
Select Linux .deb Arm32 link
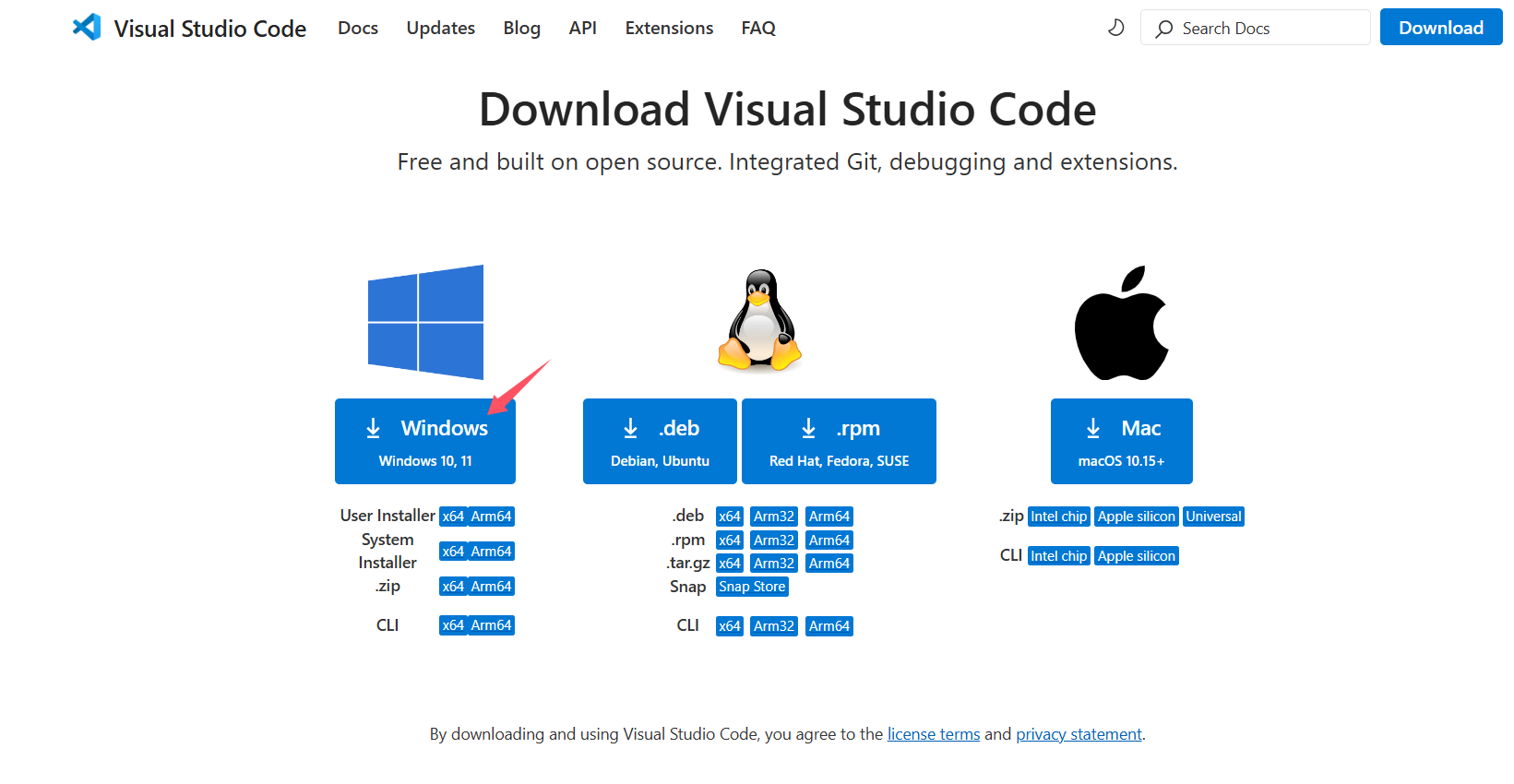click(x=774, y=517)
